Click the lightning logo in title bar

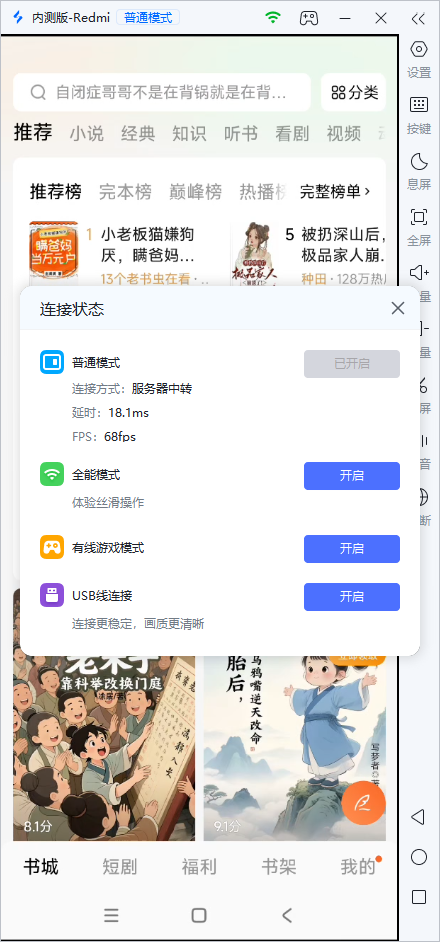(18, 17)
